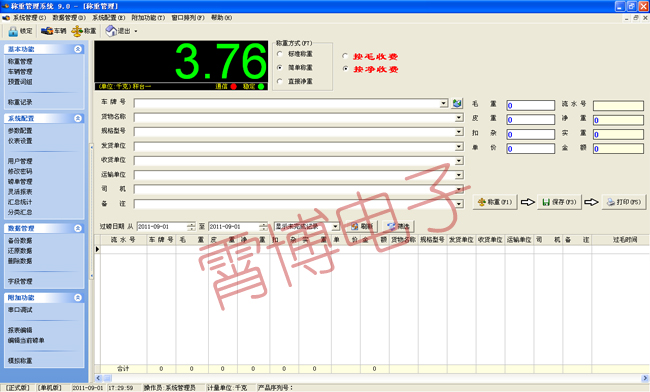Open the 发货单位 dropdown arrow

(459, 146)
